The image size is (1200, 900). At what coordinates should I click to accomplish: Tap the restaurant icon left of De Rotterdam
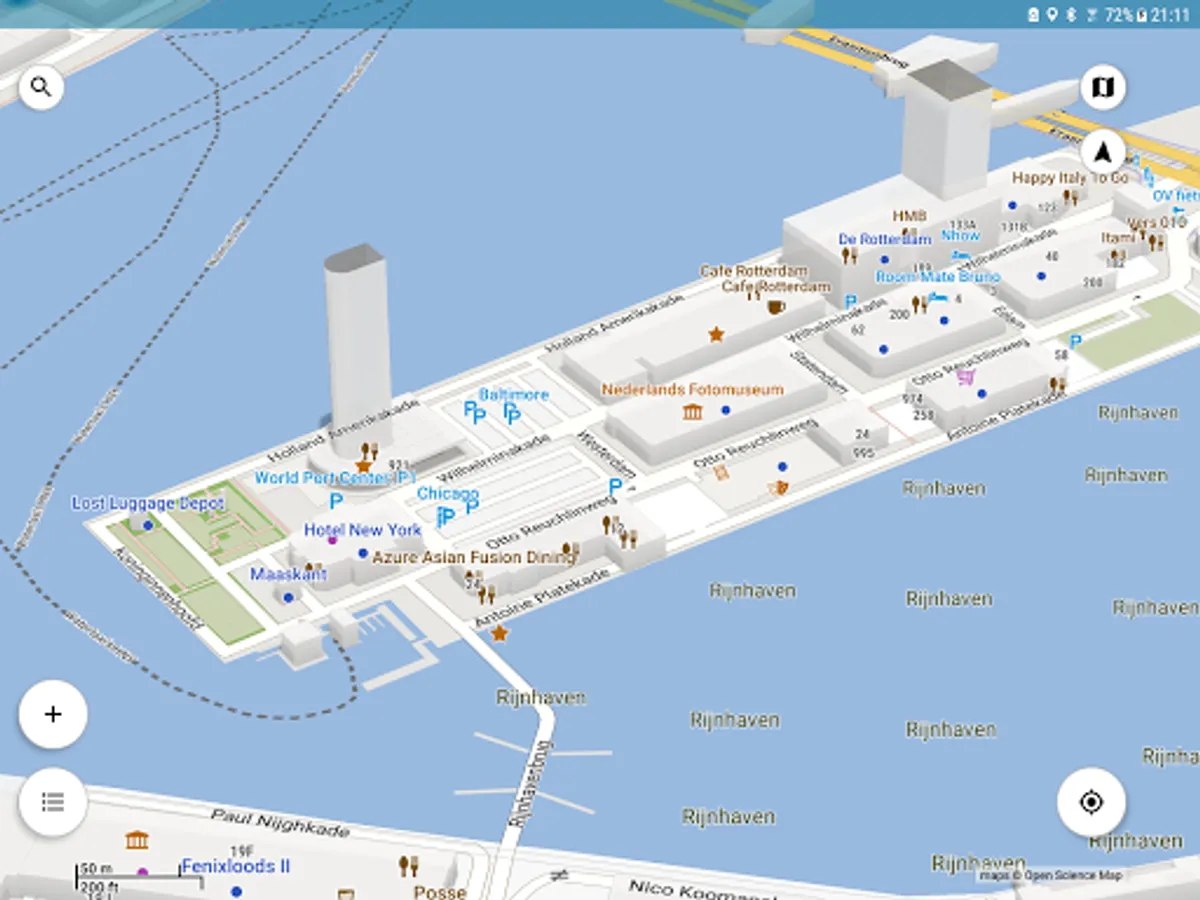849,255
